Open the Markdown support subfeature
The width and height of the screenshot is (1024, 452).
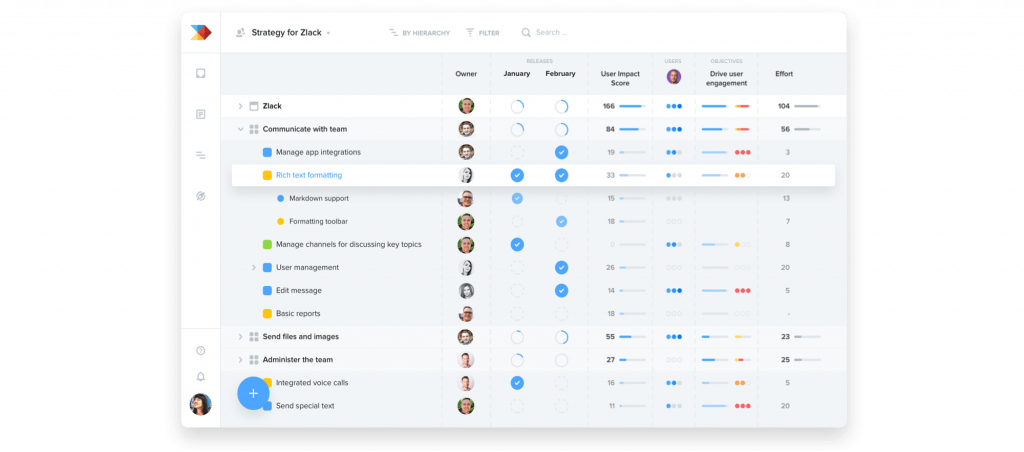coord(319,199)
